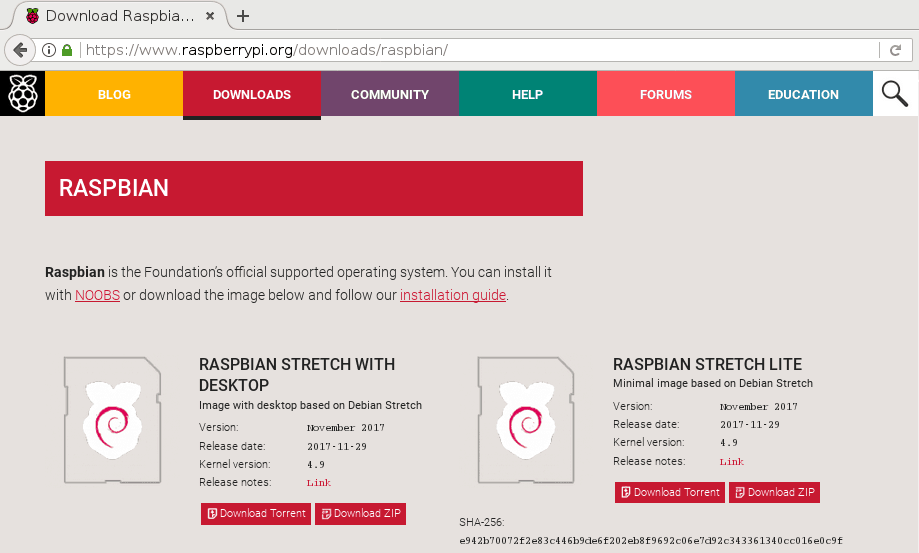Open the EDUCATION navigation item
Image resolution: width=919 pixels, height=553 pixels.
(804, 94)
